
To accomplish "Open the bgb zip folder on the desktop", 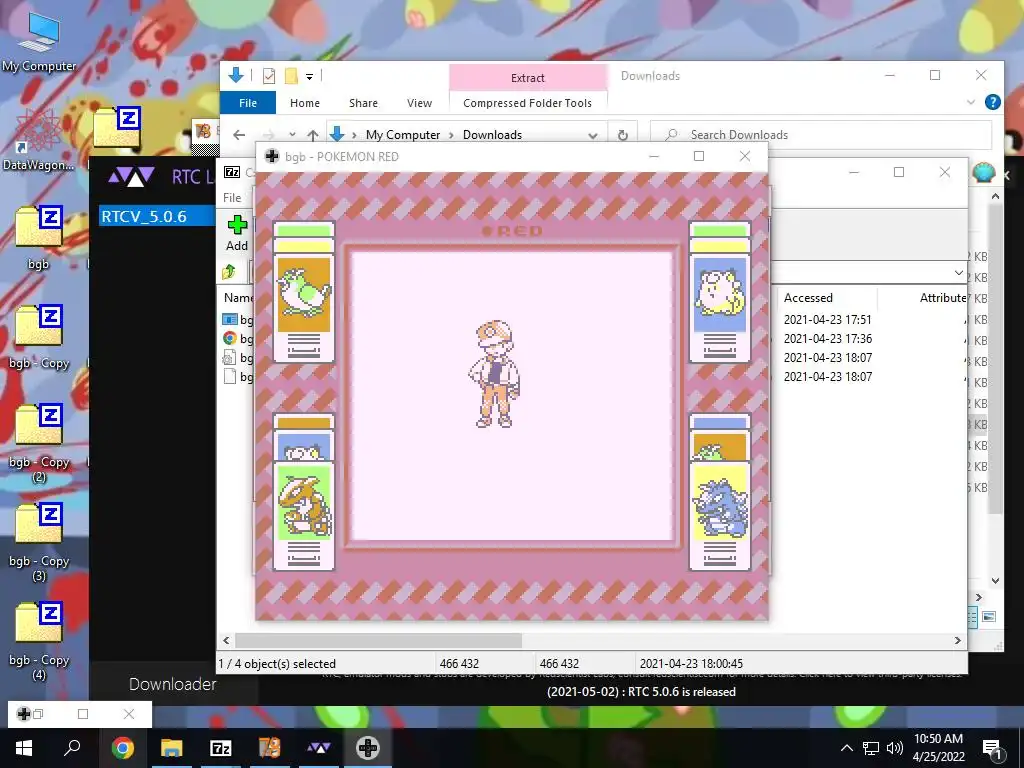I will tap(39, 236).
